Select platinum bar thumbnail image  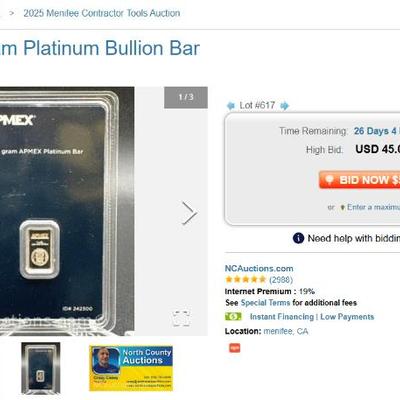[41, 368]
